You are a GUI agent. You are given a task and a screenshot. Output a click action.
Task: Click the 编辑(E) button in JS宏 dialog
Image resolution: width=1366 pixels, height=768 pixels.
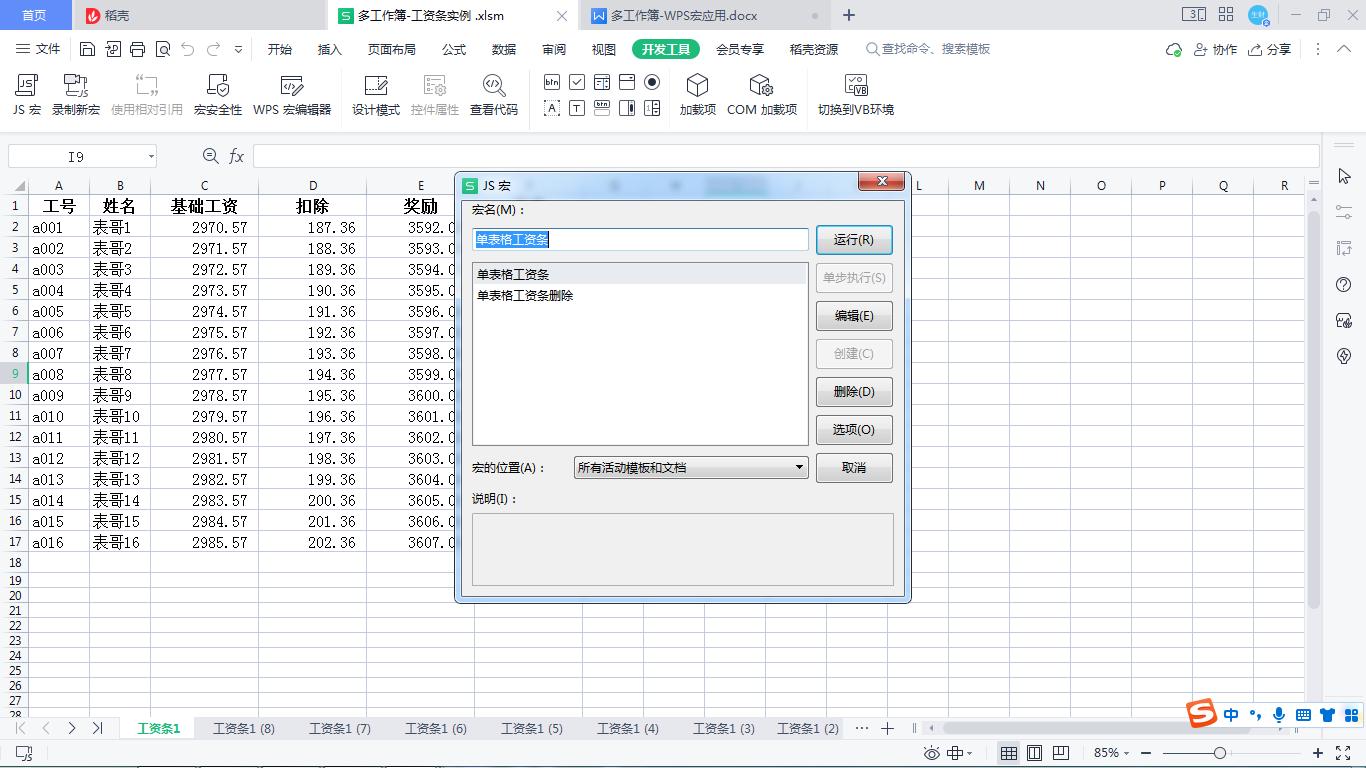click(854, 316)
